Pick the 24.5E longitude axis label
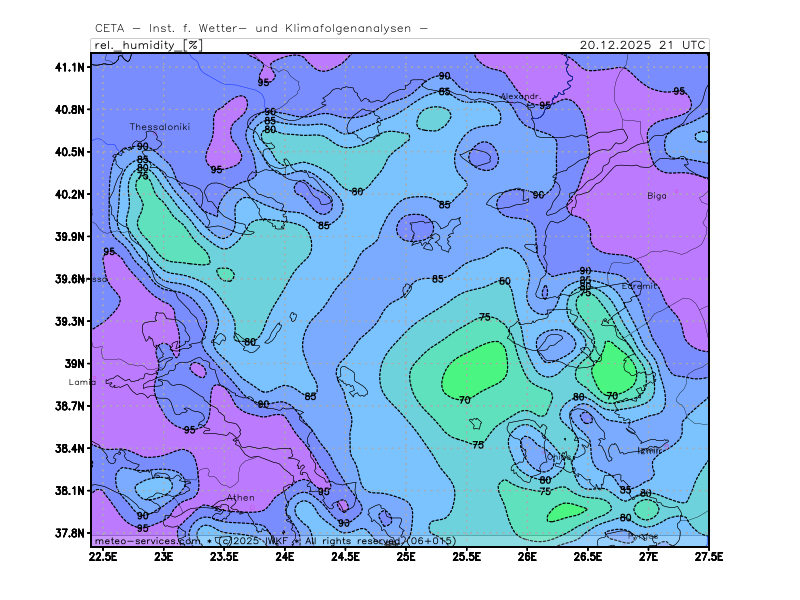The width and height of the screenshot is (800, 600). [345, 555]
